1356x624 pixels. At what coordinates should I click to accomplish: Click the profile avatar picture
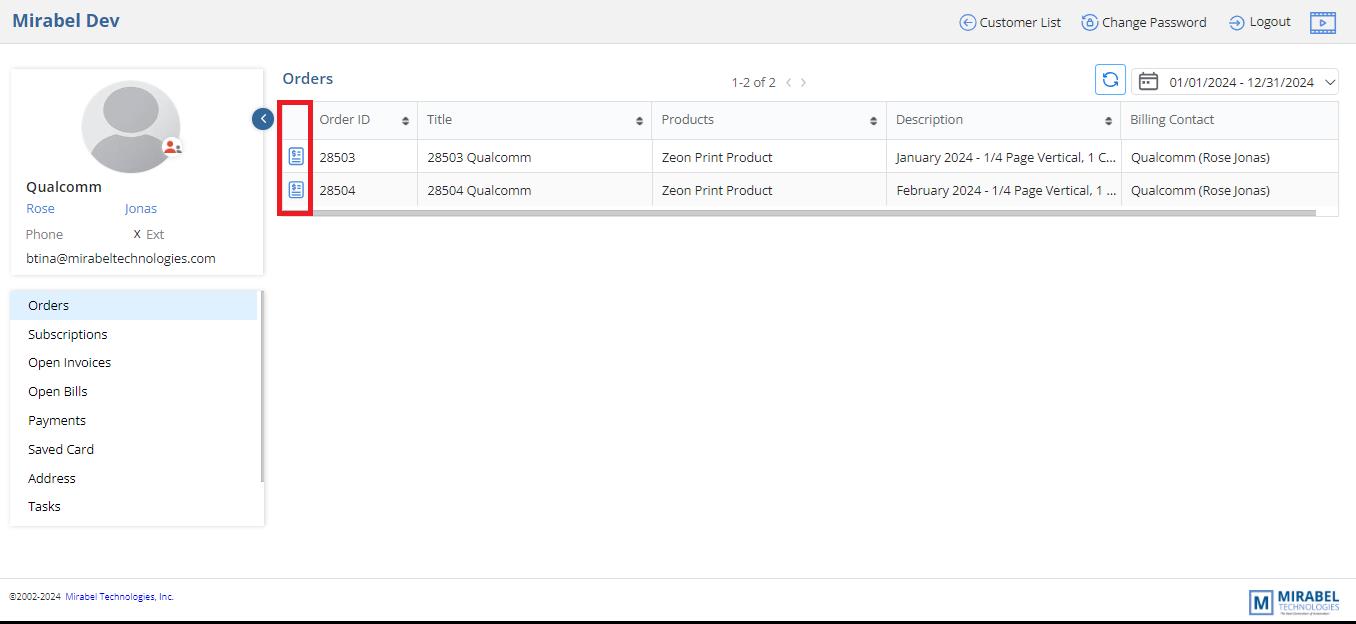coord(131,126)
